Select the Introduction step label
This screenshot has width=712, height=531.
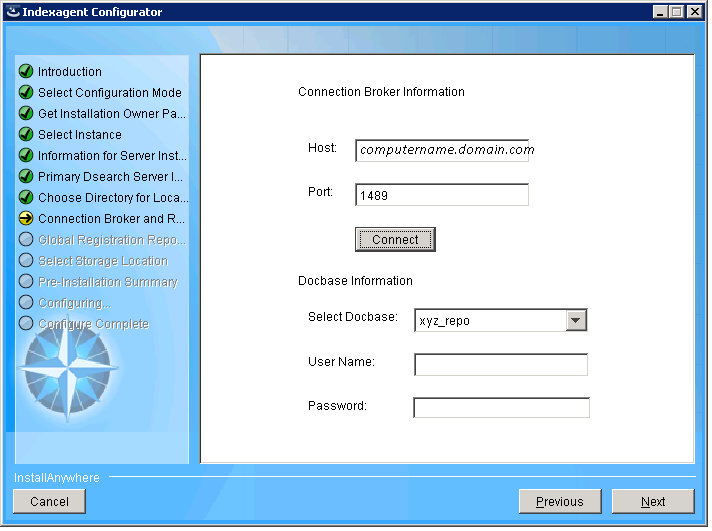(70, 72)
